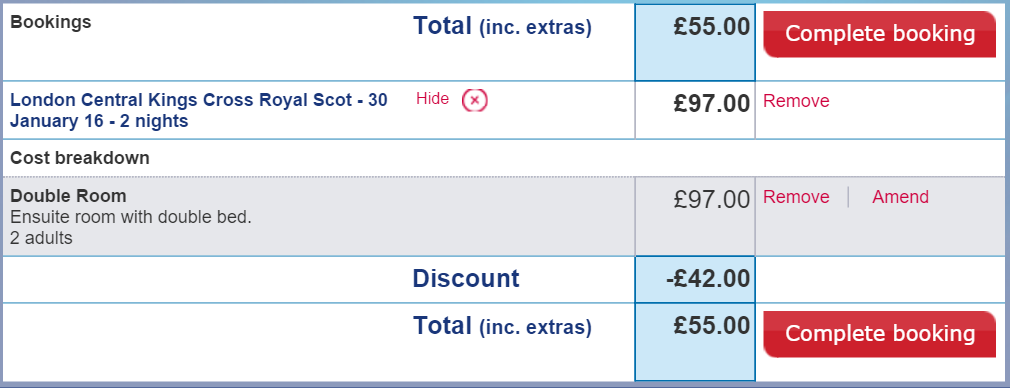The height and width of the screenshot is (388, 1010).
Task: Amend the Double Room selection
Action: coord(900,197)
